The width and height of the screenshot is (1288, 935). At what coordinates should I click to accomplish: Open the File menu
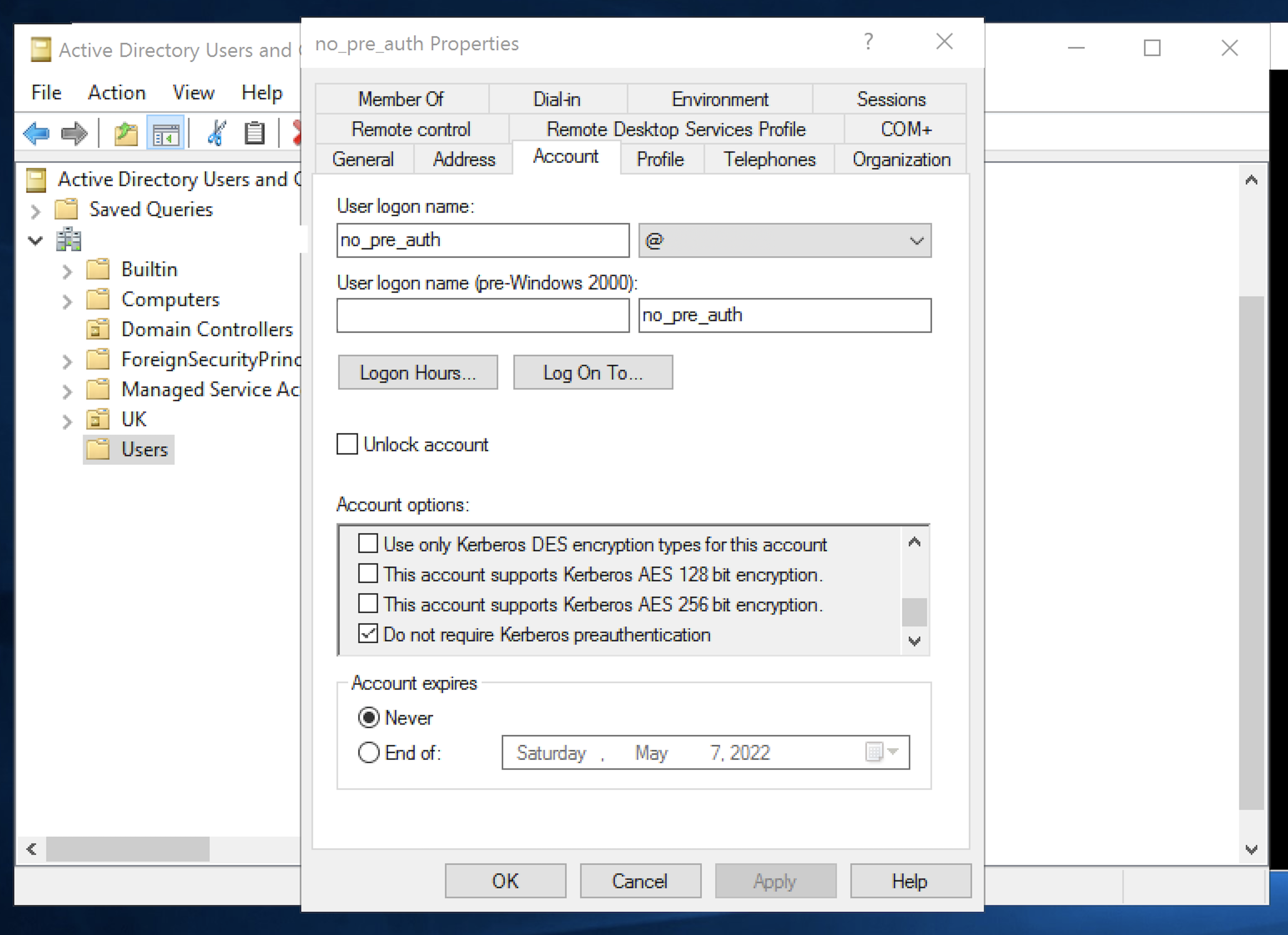pos(47,92)
